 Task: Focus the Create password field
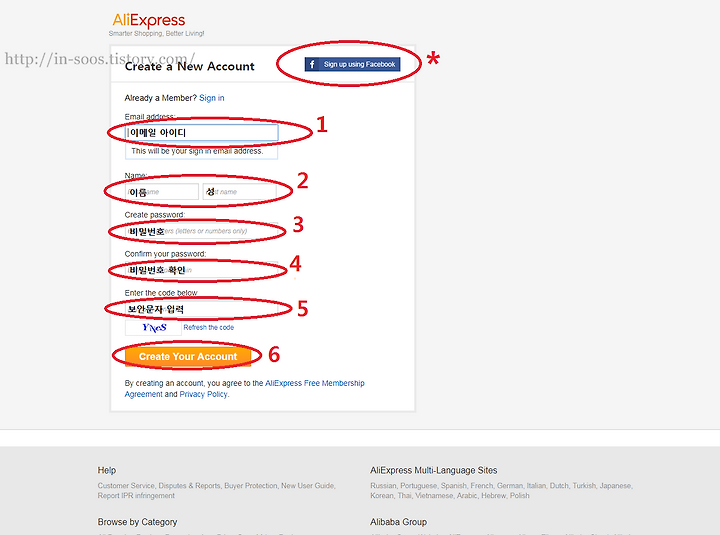tap(202, 231)
